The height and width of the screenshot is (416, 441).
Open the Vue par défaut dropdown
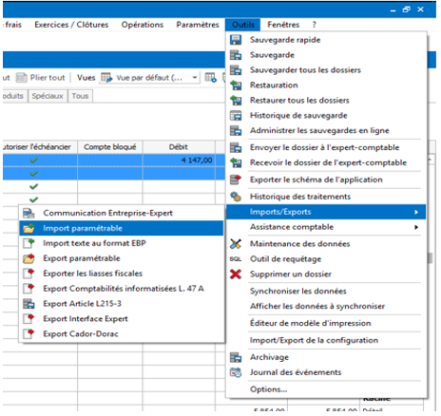click(x=195, y=78)
